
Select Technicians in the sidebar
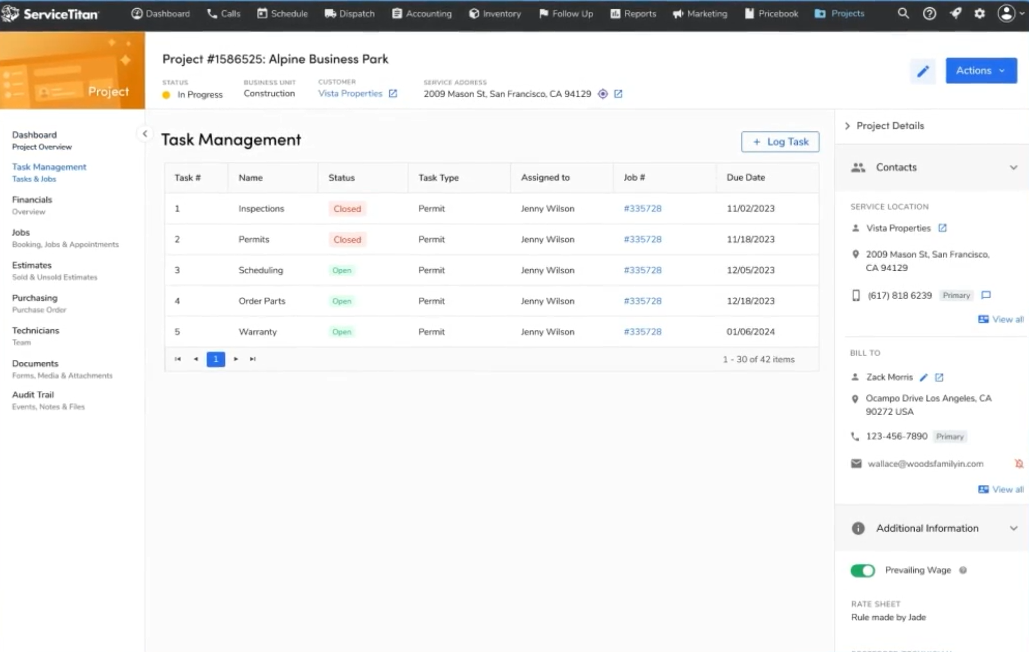pyautogui.click(x=35, y=336)
